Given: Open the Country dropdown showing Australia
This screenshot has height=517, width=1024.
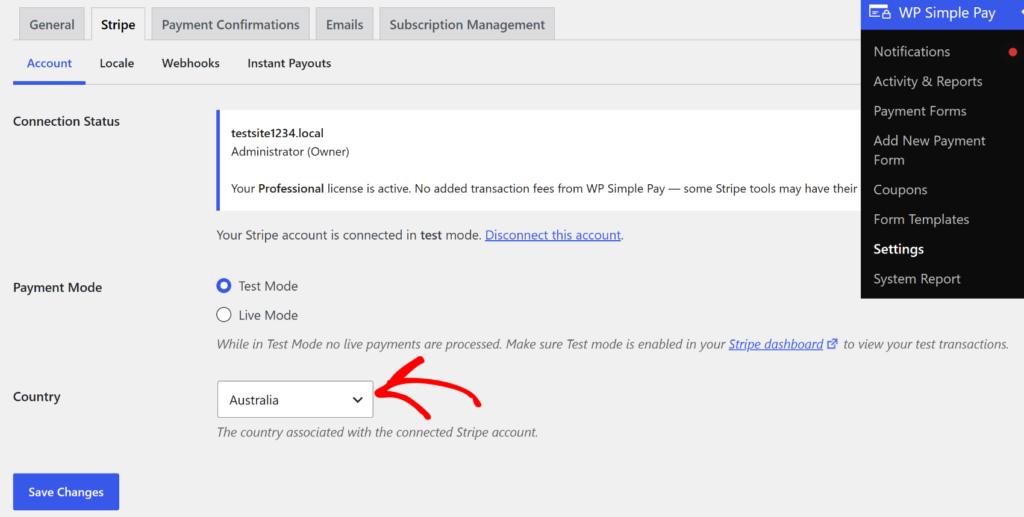Looking at the screenshot, I should (295, 400).
